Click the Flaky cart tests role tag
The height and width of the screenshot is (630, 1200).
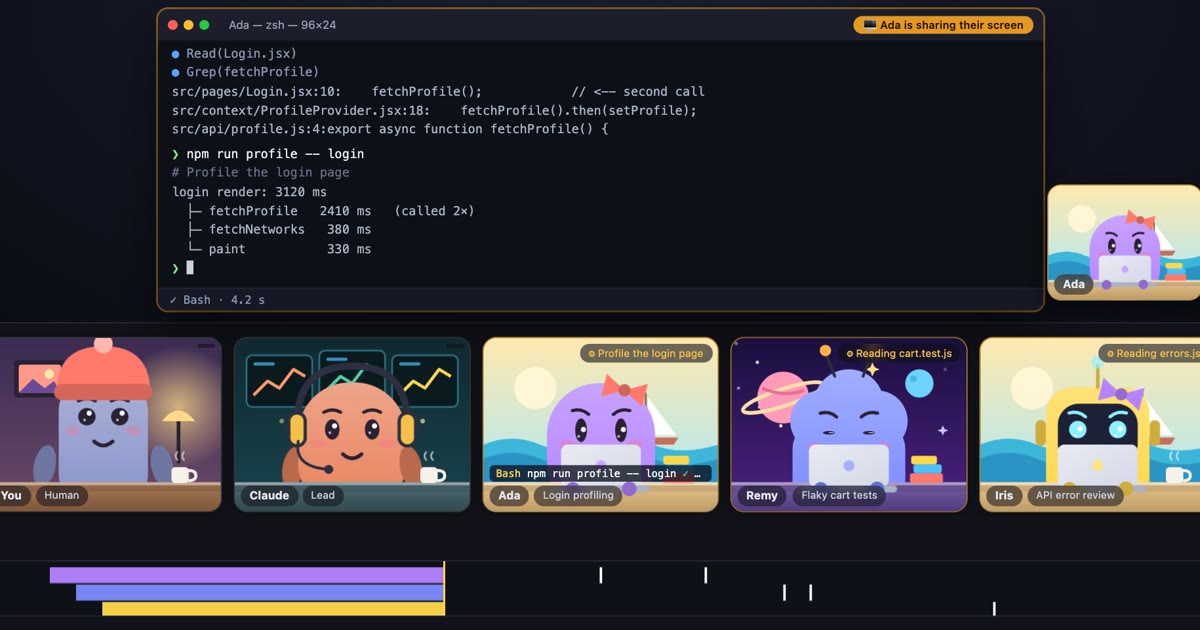[839, 495]
